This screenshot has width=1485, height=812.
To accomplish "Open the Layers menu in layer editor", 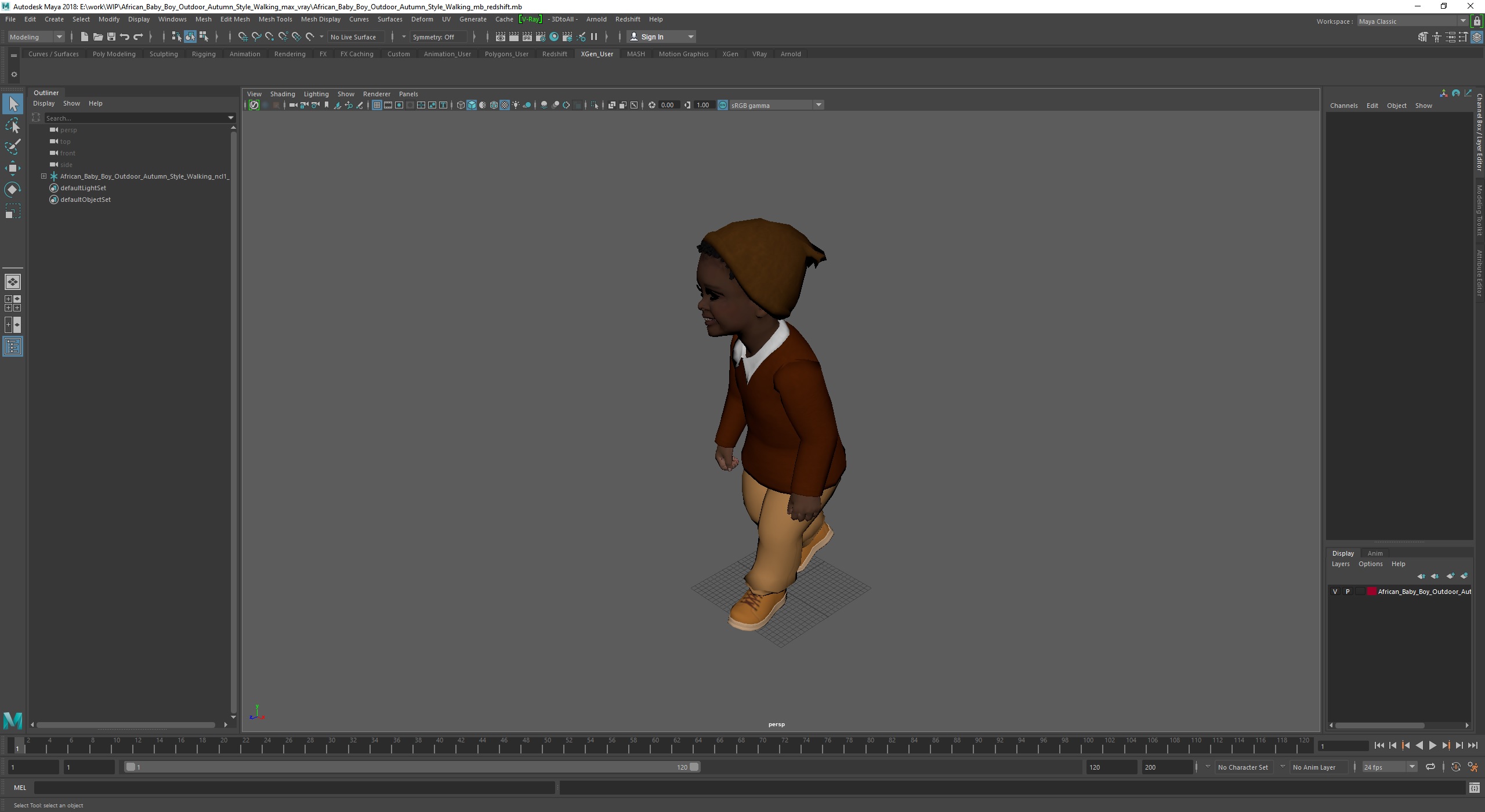I will tap(1340, 564).
